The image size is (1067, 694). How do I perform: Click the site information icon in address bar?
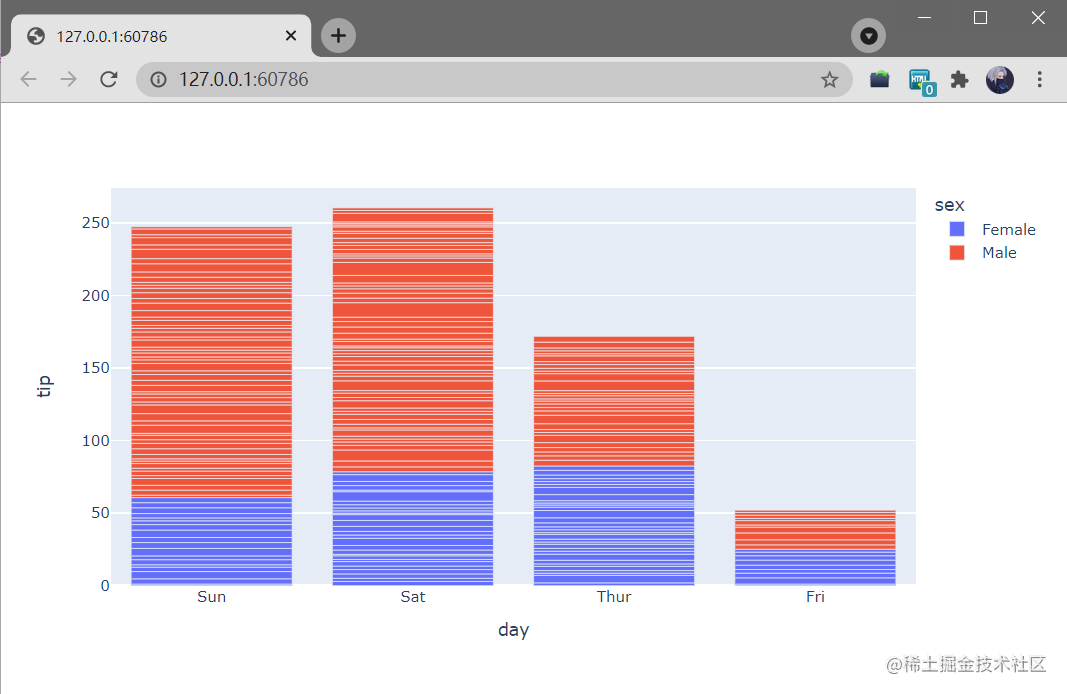click(159, 80)
